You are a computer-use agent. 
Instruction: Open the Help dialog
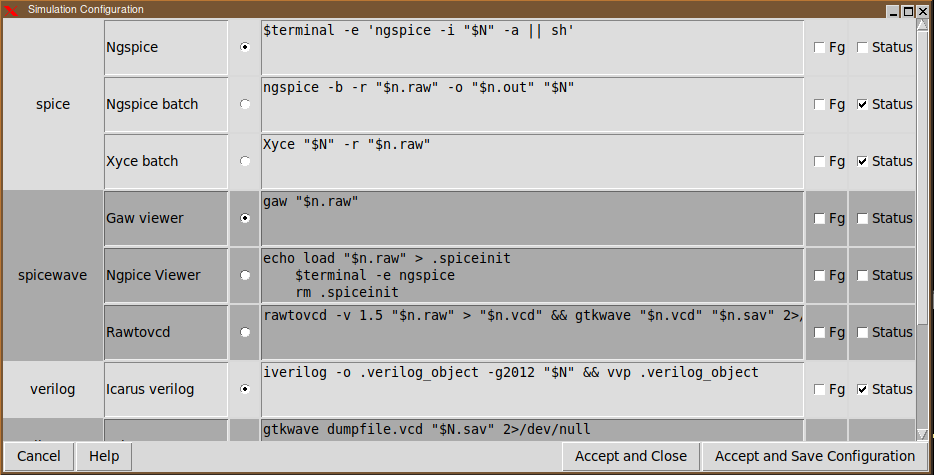coord(104,456)
